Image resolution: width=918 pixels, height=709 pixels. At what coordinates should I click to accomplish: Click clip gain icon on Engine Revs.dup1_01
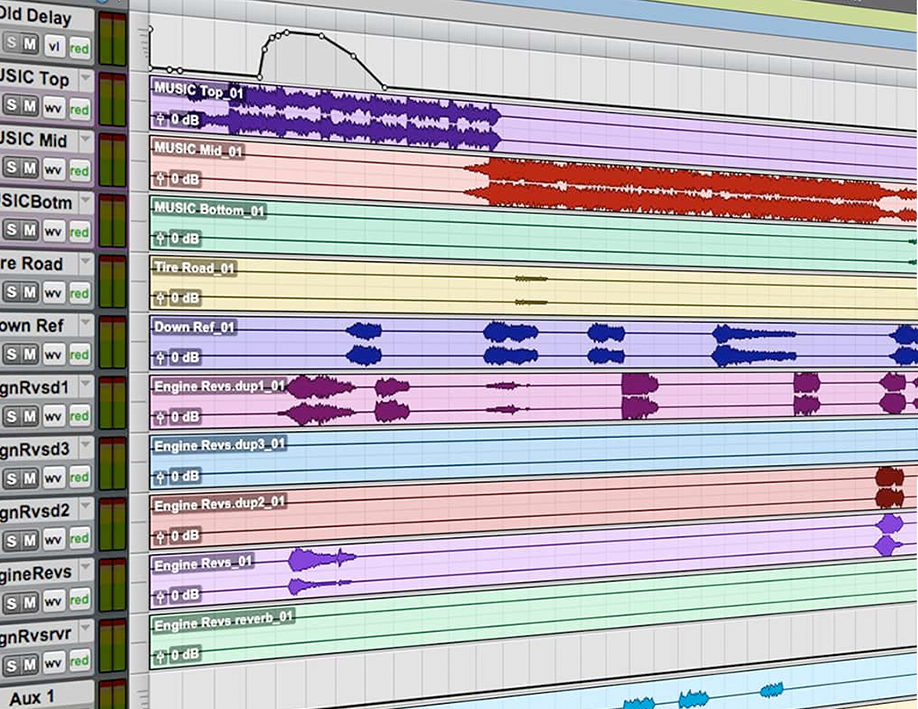tap(160, 416)
